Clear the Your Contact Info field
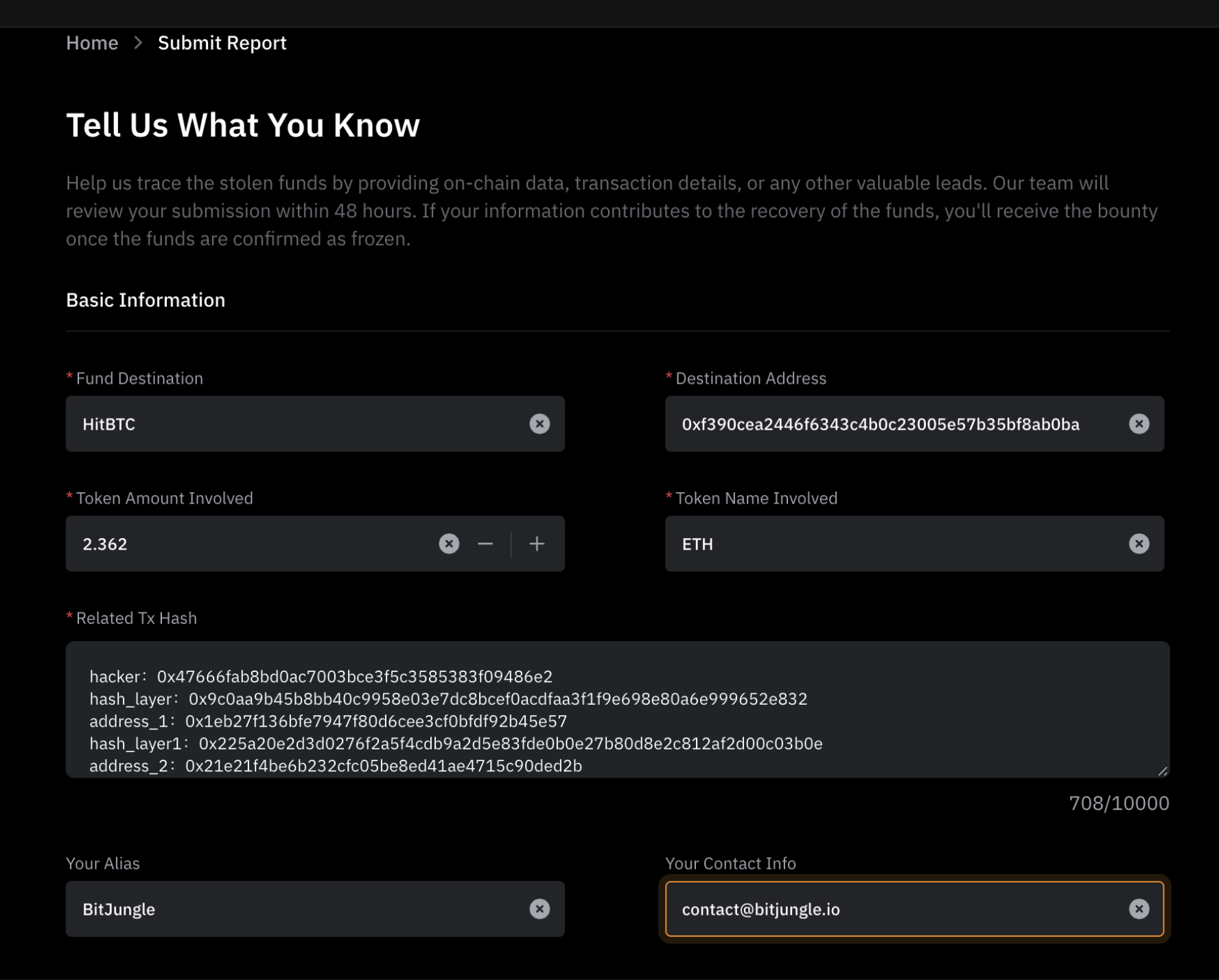Image resolution: width=1219 pixels, height=980 pixels. click(1139, 909)
